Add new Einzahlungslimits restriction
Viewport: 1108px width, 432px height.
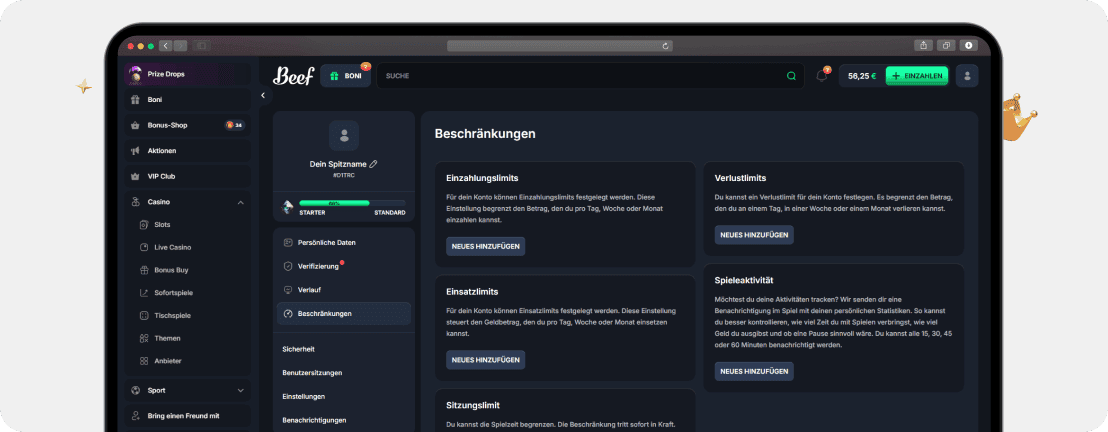pos(485,246)
